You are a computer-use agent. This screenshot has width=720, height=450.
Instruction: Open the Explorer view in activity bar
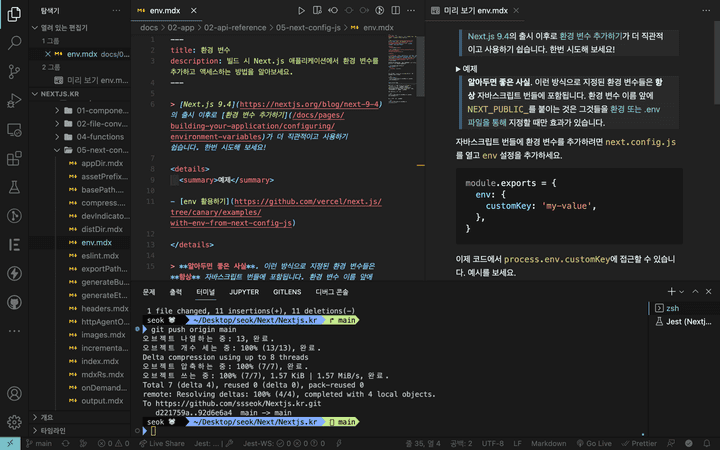click(x=14, y=14)
